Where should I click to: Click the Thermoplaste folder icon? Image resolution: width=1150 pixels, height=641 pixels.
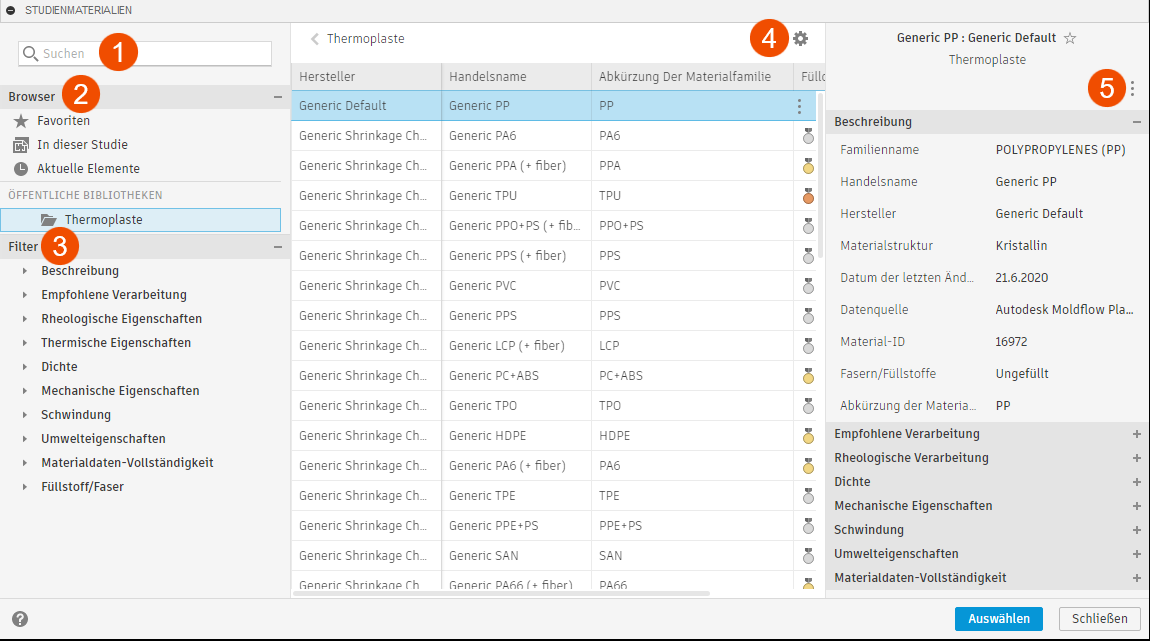click(48, 220)
